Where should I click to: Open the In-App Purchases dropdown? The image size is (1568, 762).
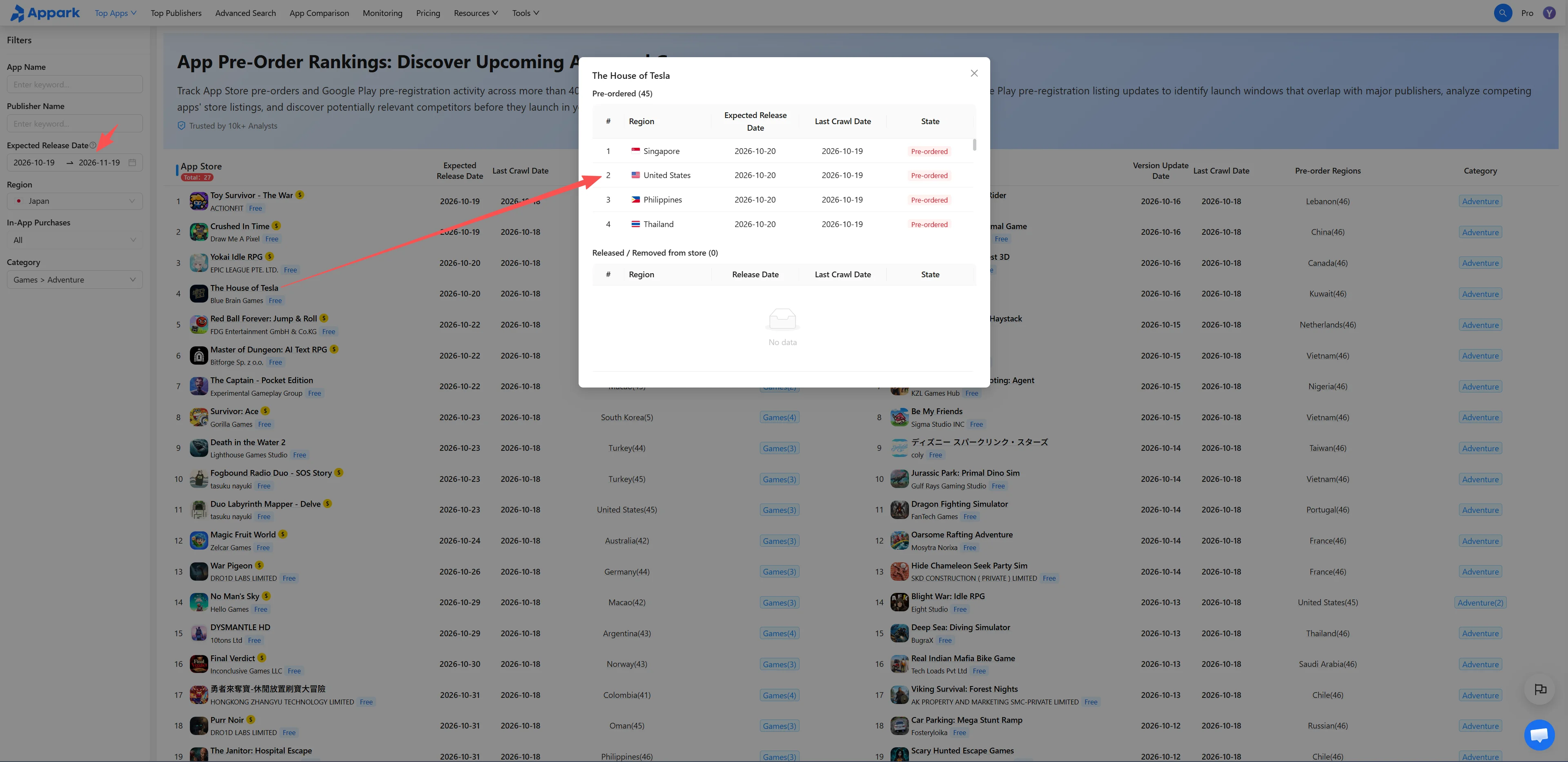[x=75, y=240]
